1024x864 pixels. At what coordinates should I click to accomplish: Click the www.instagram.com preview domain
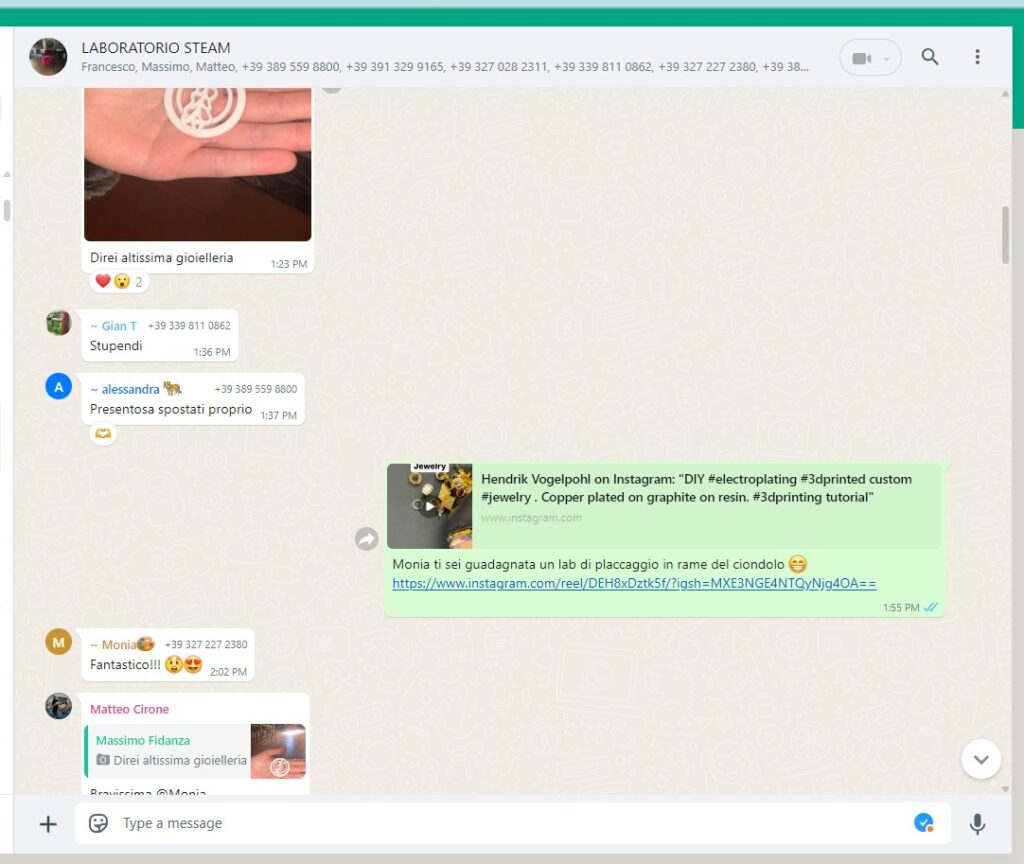[532, 518]
